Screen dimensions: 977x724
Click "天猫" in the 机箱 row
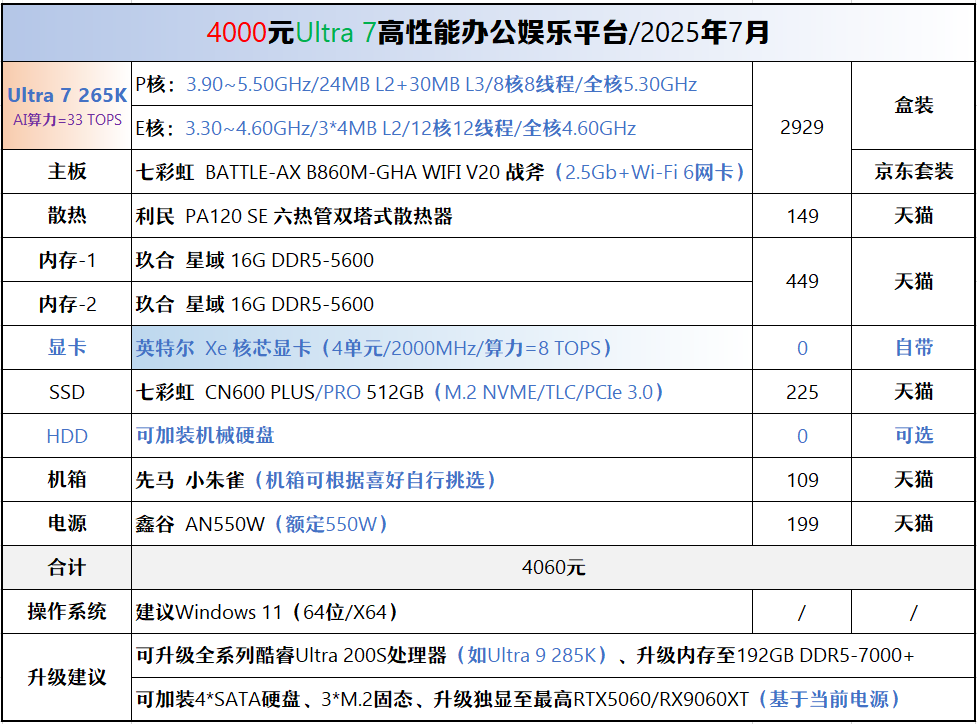click(913, 480)
